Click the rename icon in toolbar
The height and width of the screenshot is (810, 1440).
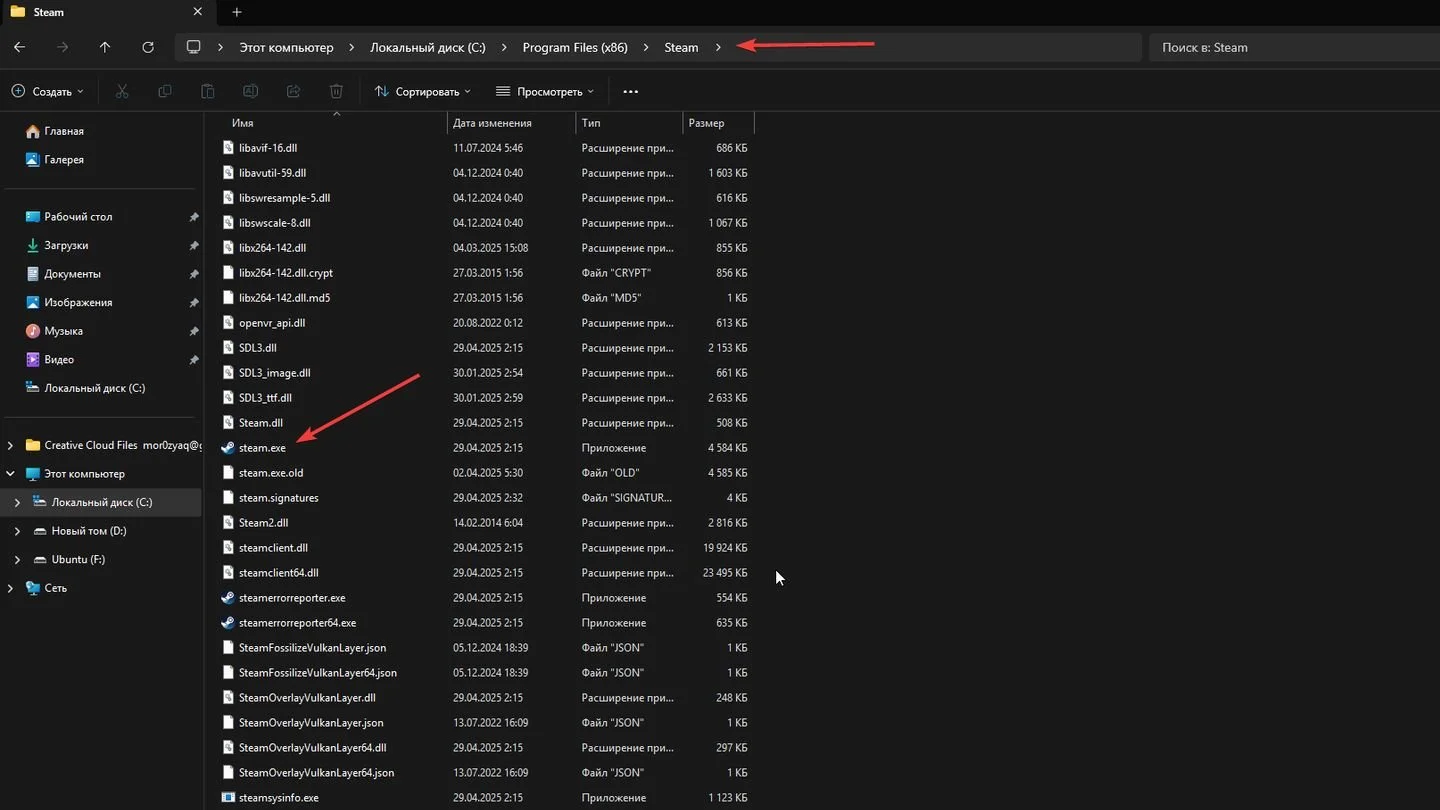point(251,91)
